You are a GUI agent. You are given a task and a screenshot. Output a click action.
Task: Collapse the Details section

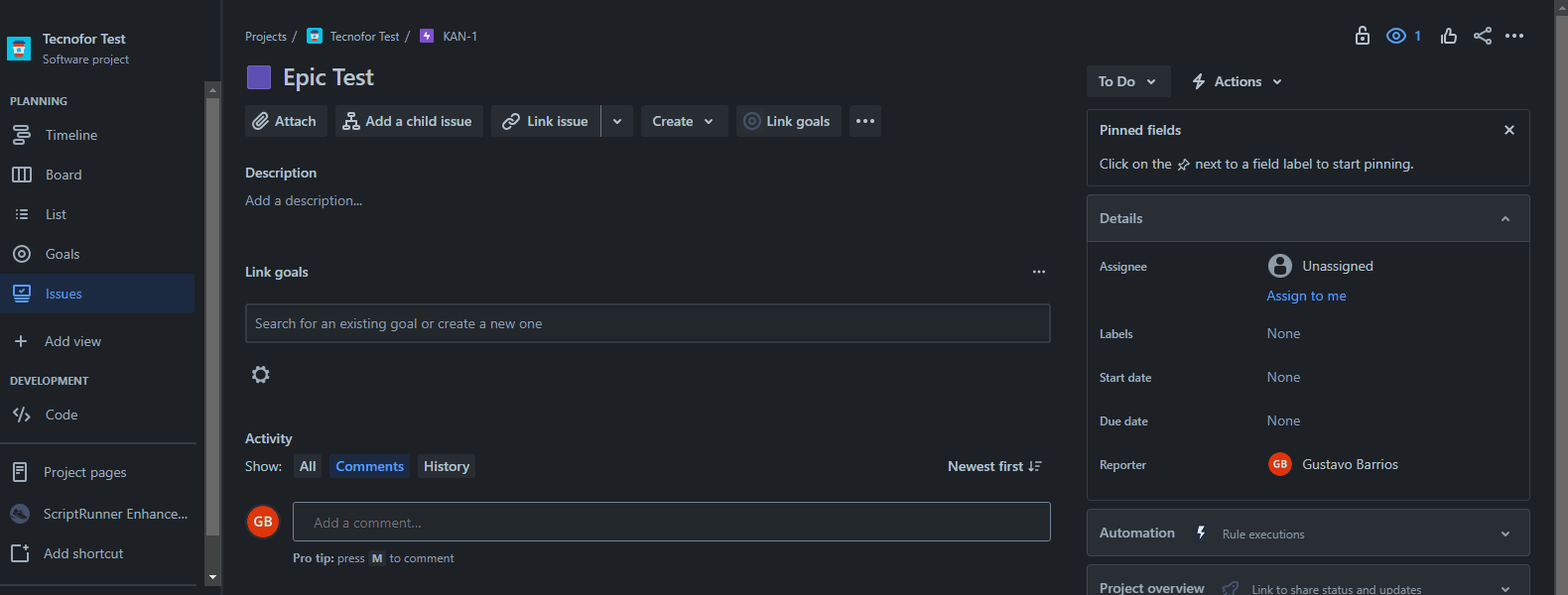1505,218
